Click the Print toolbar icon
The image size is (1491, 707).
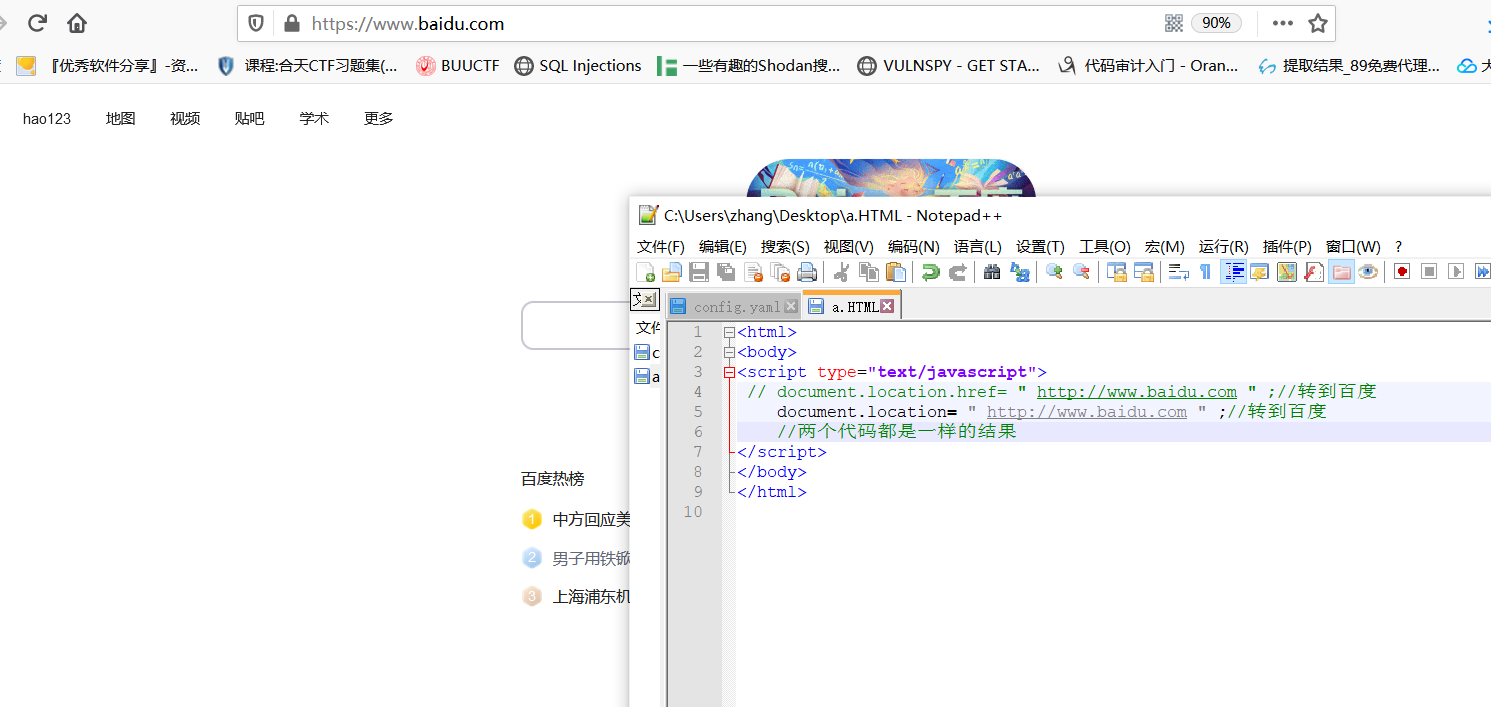807,272
